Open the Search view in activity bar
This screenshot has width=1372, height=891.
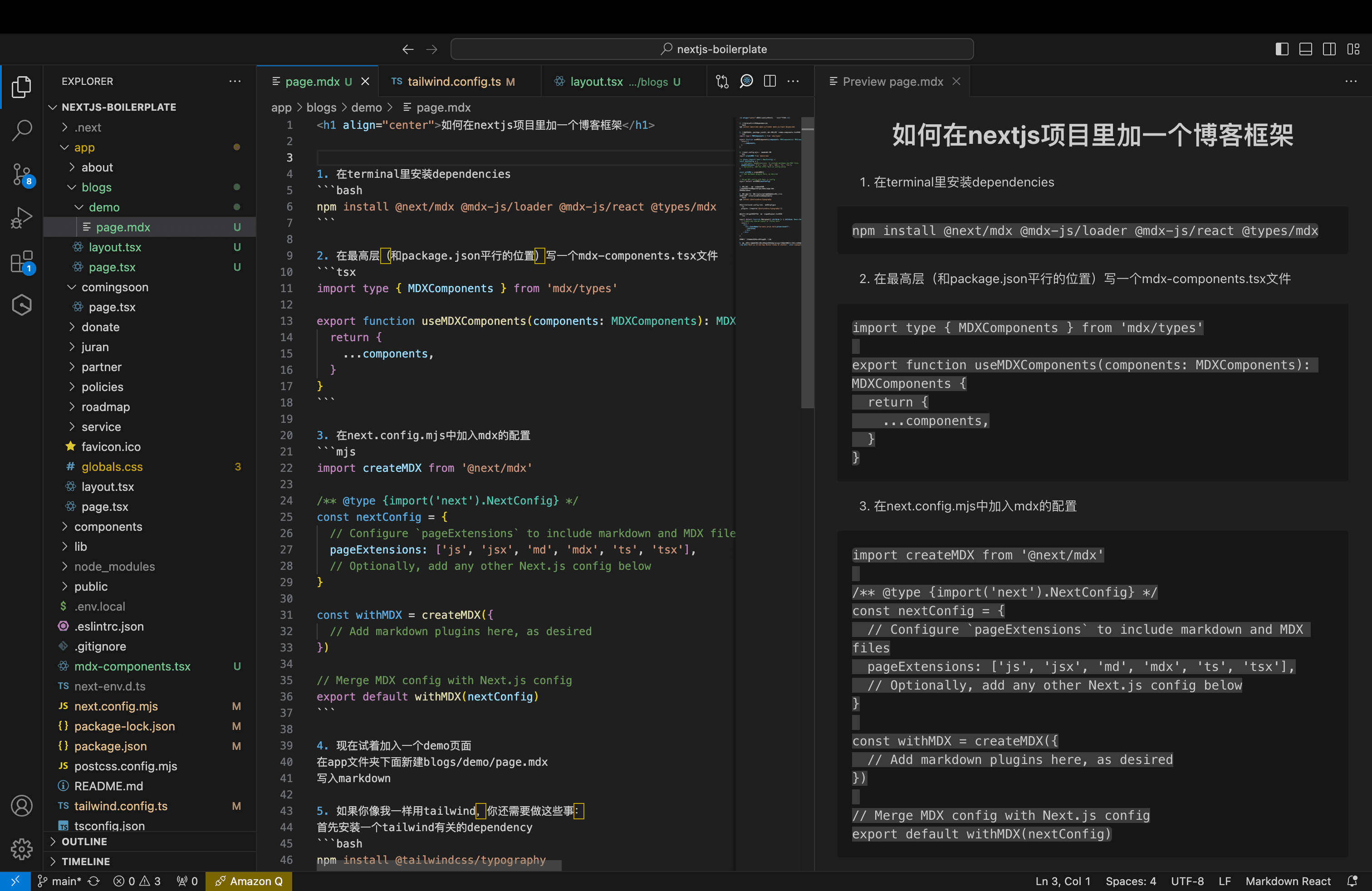point(21,130)
